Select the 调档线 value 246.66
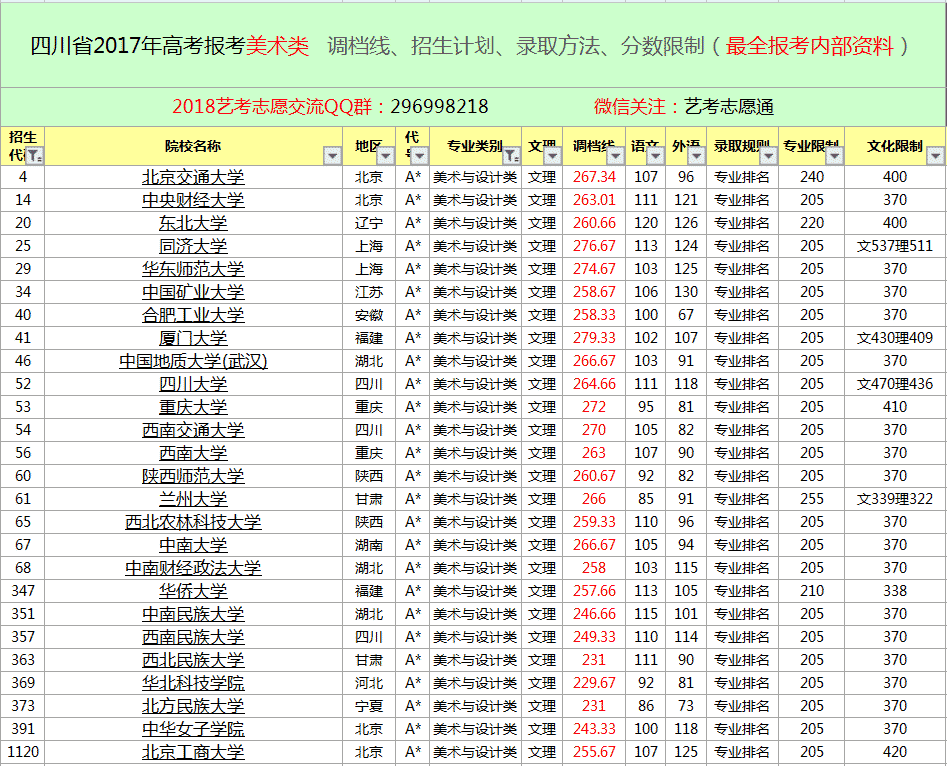The image size is (947, 766). click(x=594, y=614)
